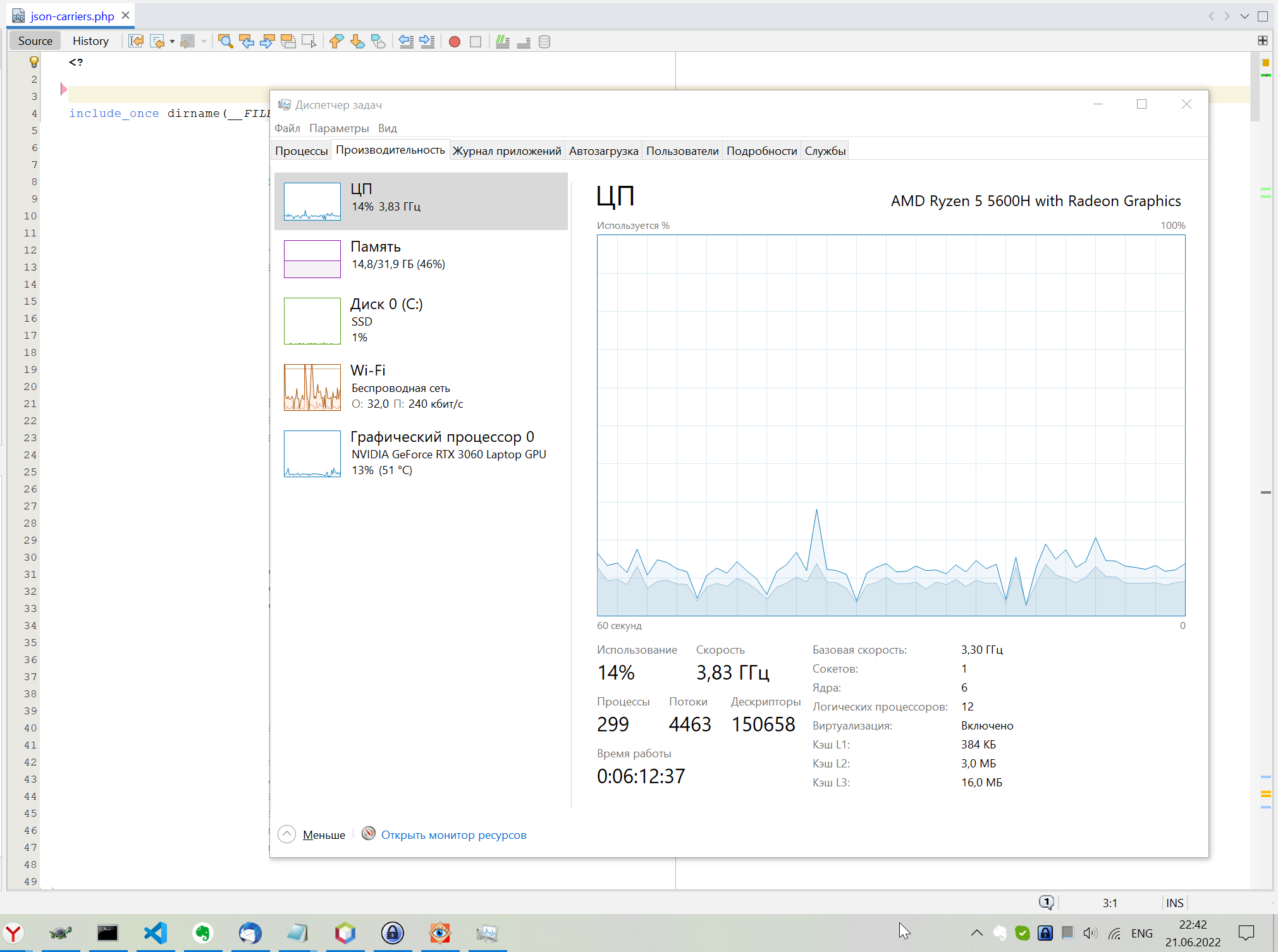Show hidden system tray icons chevron
This screenshot has width=1278, height=952.
pos(976,933)
